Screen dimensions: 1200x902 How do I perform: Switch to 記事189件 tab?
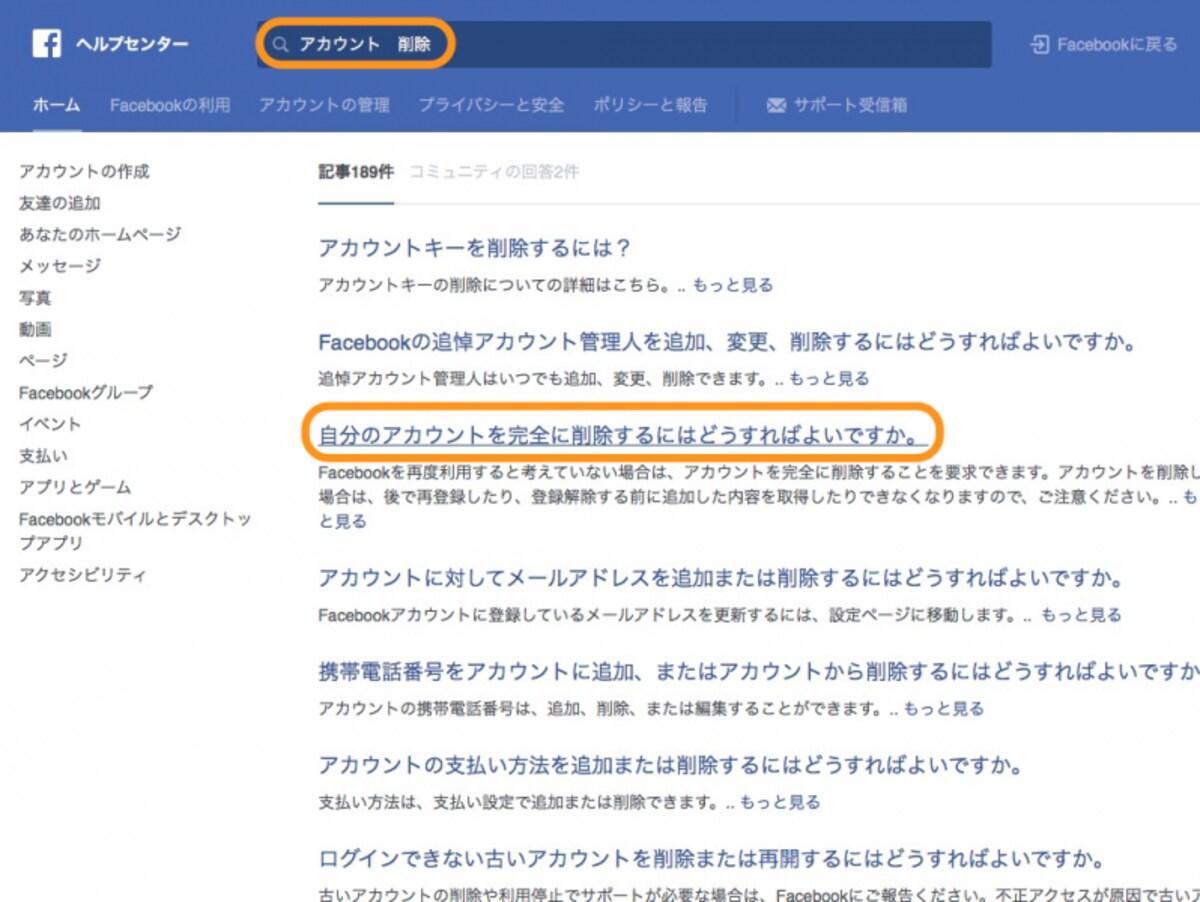356,172
